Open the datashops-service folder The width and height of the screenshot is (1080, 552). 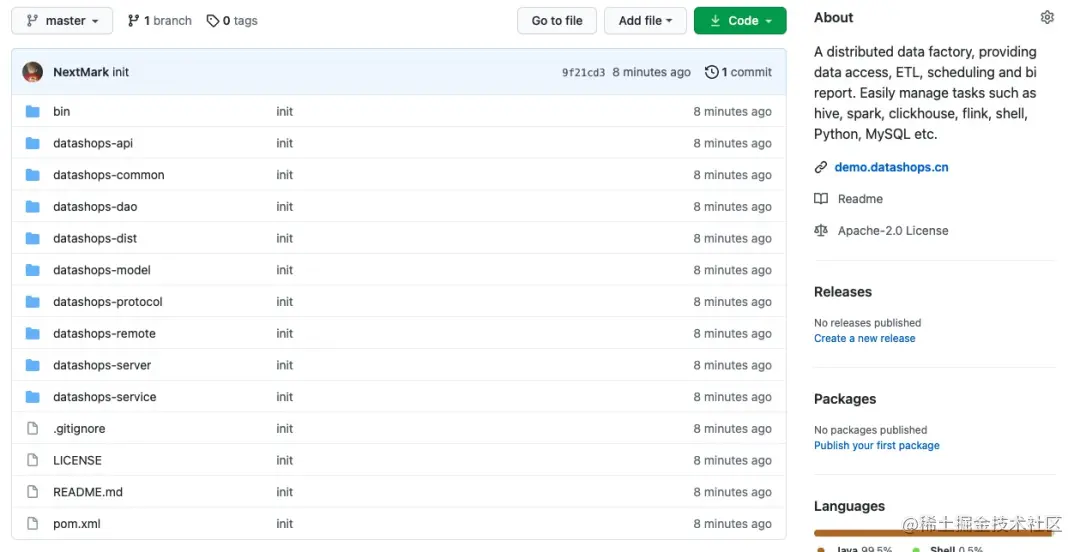tap(105, 397)
